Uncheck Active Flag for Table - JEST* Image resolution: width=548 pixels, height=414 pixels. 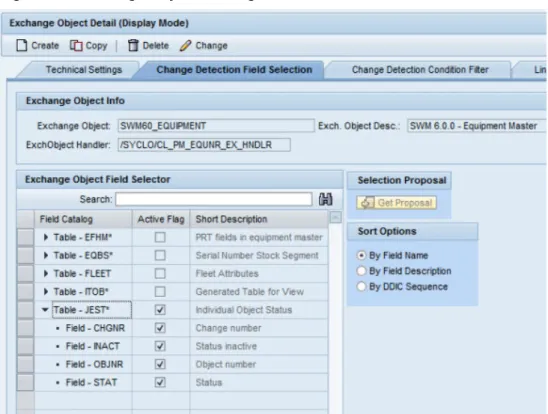[160, 310]
